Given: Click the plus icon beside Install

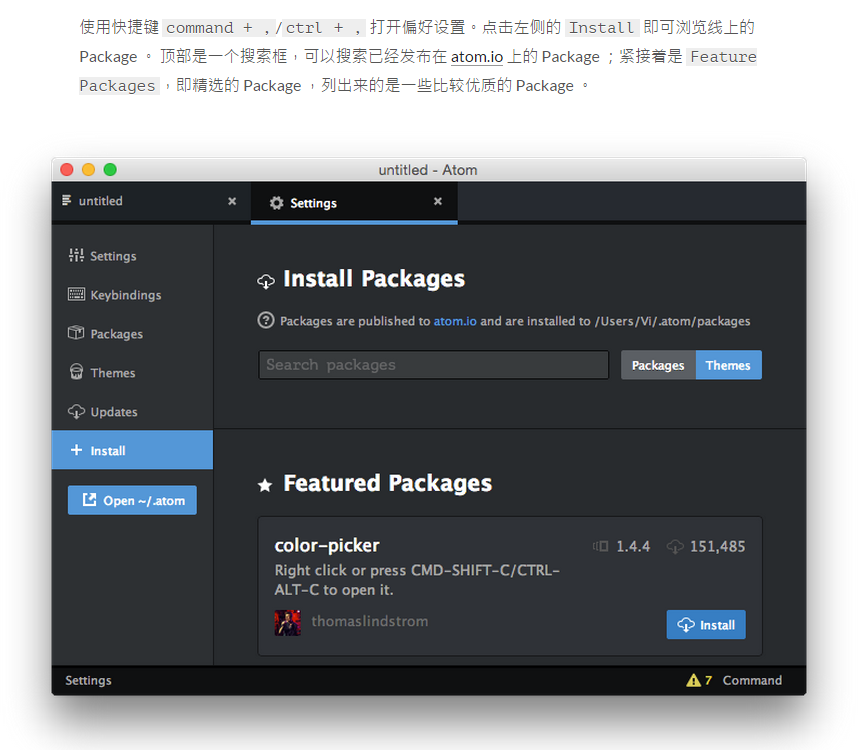Looking at the screenshot, I should click(76, 450).
